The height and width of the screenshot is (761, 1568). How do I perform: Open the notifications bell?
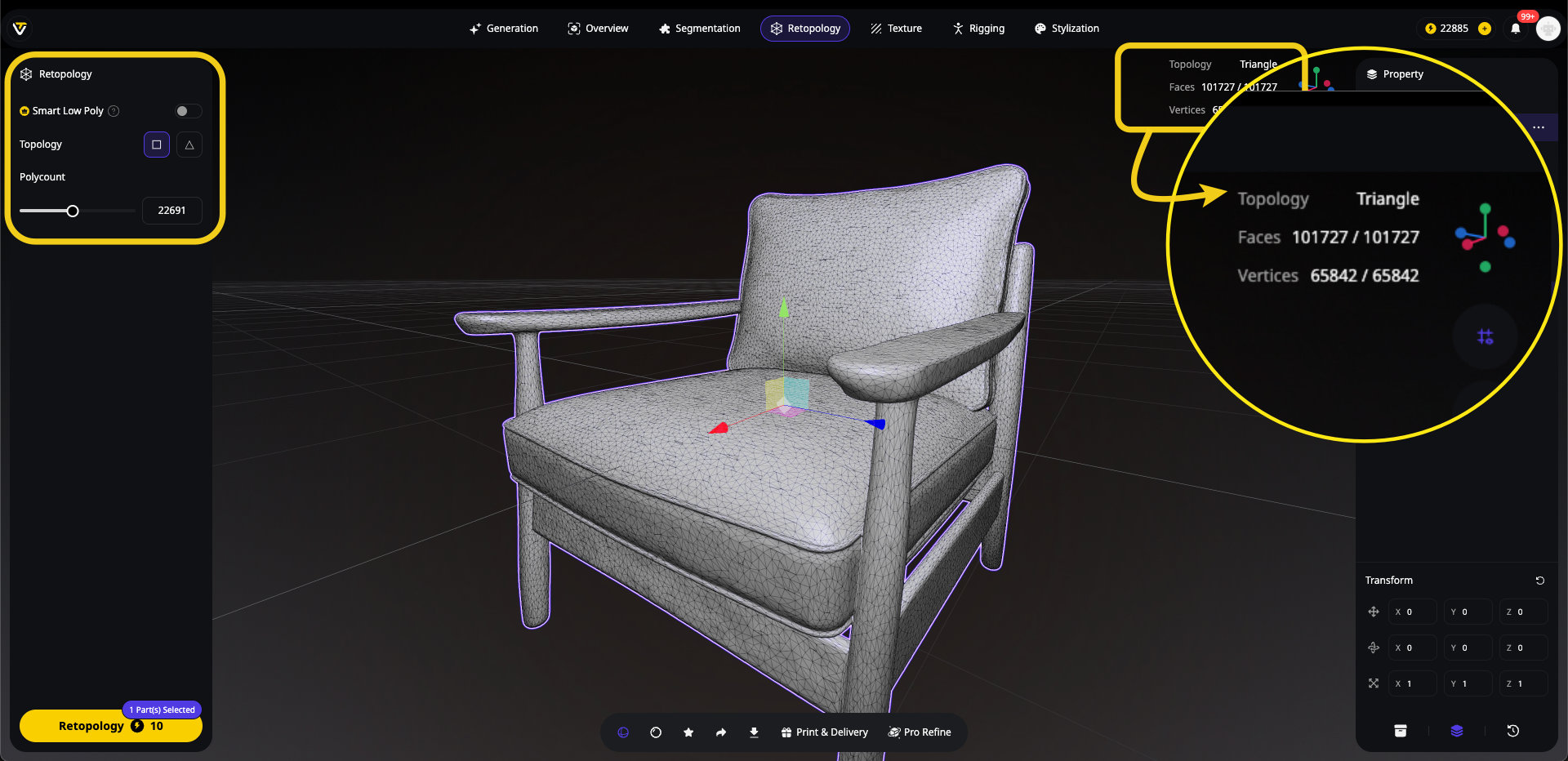(1516, 29)
